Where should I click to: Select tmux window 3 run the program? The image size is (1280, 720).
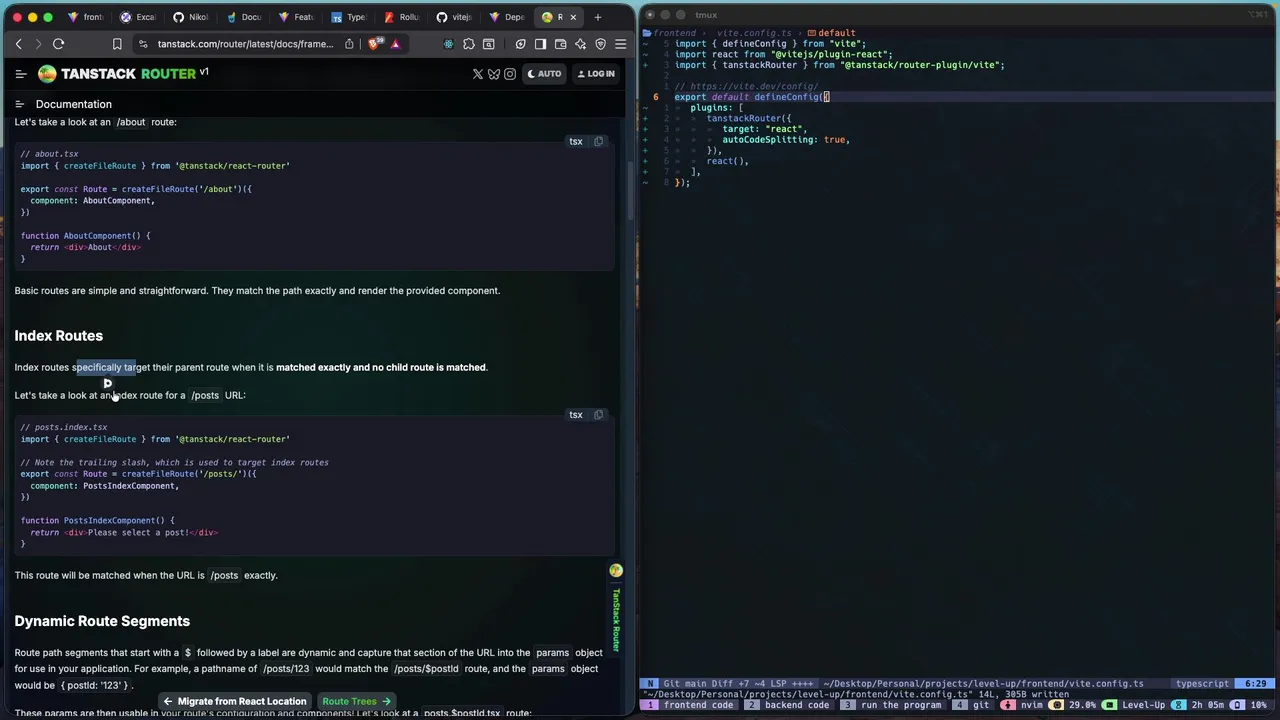[x=893, y=705]
